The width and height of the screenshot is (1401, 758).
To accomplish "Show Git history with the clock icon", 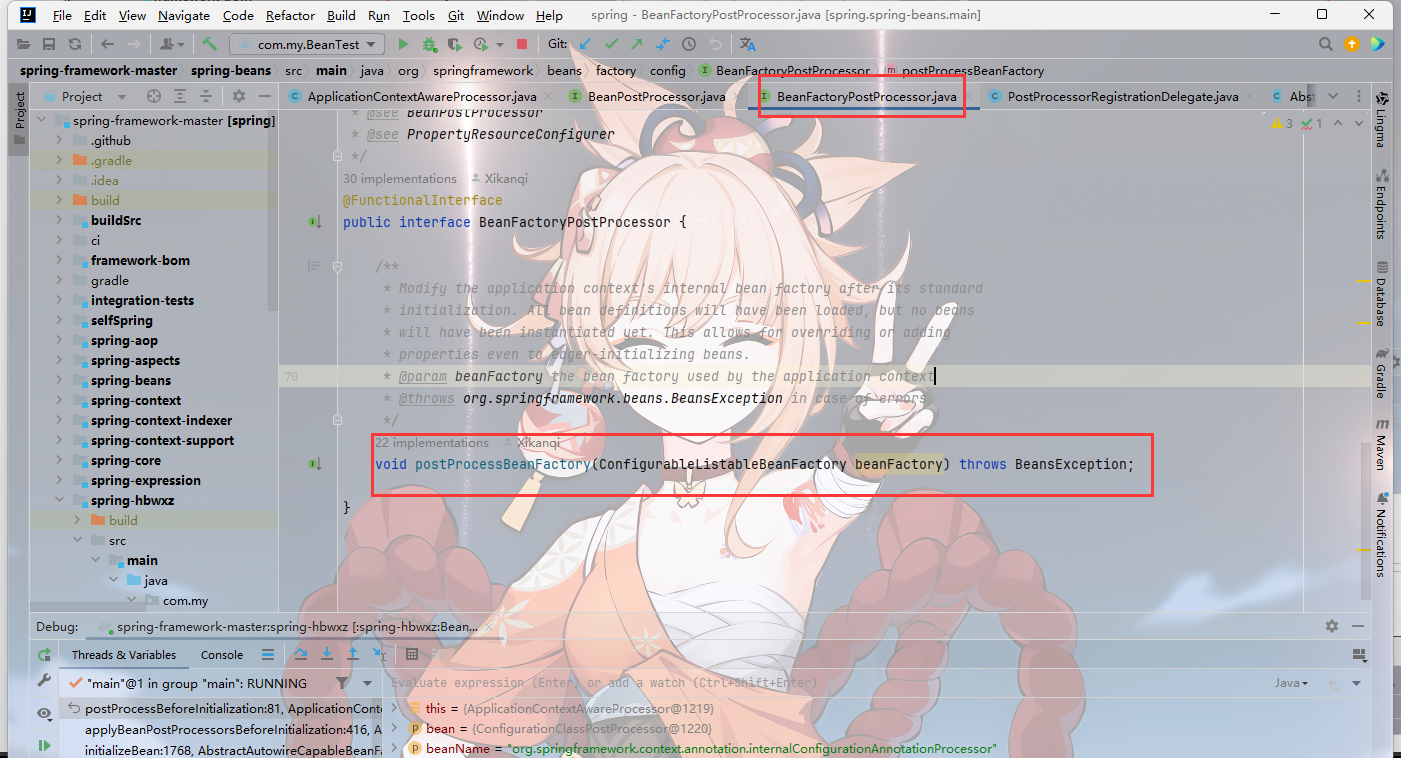I will tap(689, 45).
